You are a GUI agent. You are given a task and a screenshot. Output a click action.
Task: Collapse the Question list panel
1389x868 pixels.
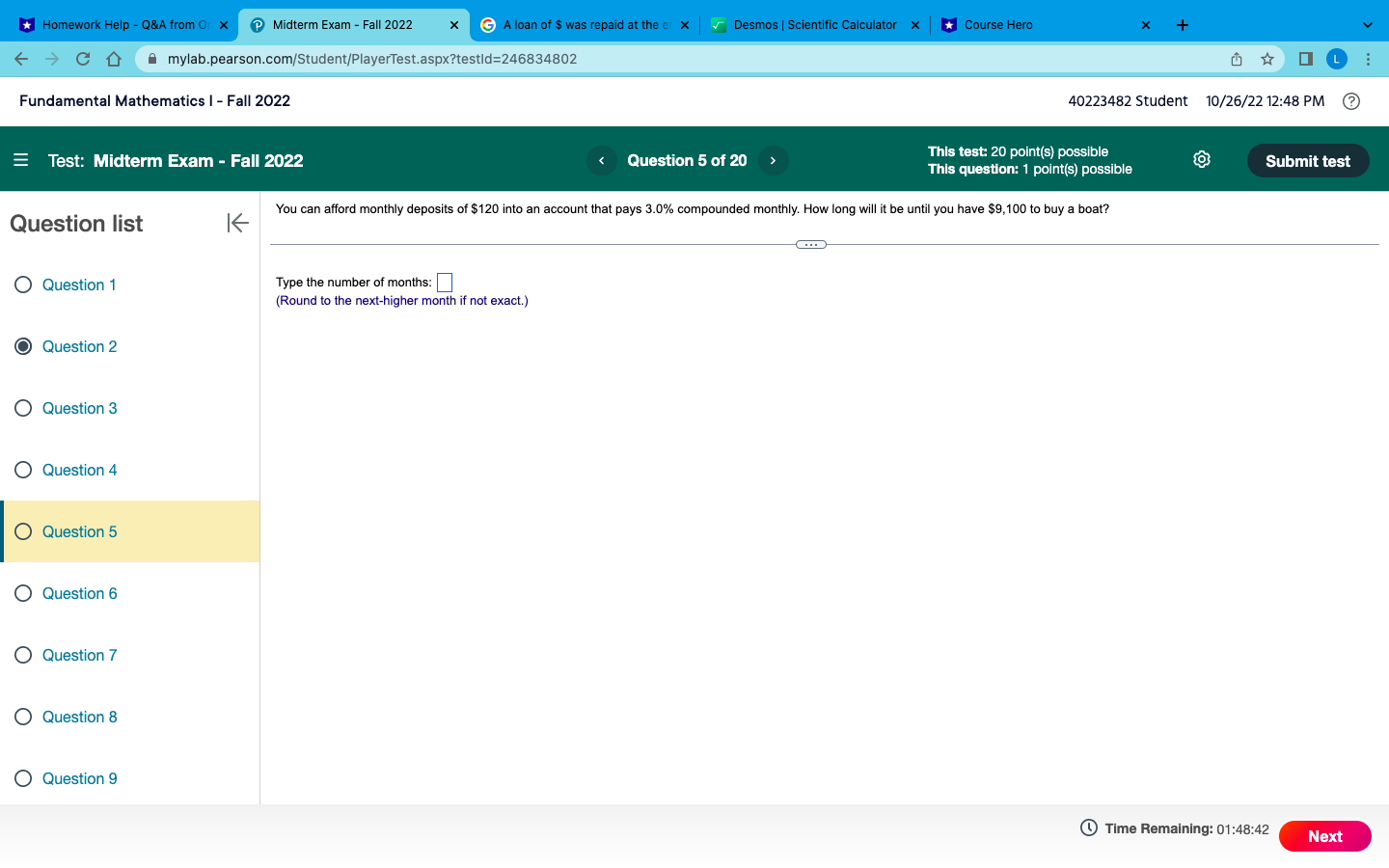tap(237, 223)
